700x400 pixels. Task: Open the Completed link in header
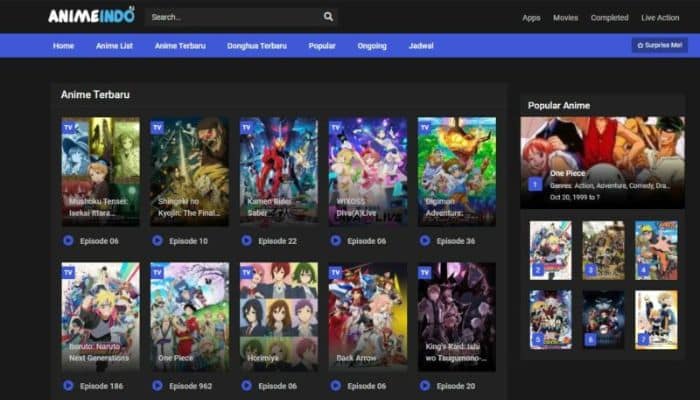coord(609,18)
